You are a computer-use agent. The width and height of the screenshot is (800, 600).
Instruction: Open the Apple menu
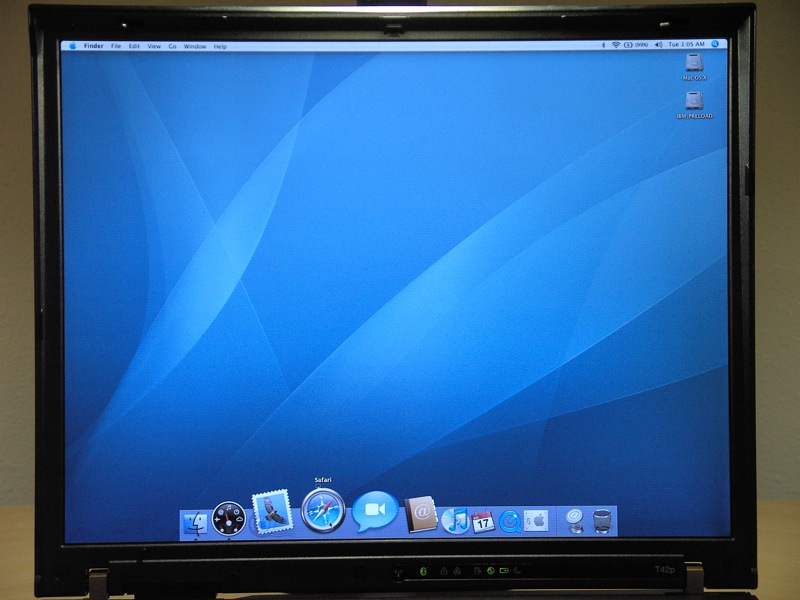click(x=72, y=46)
